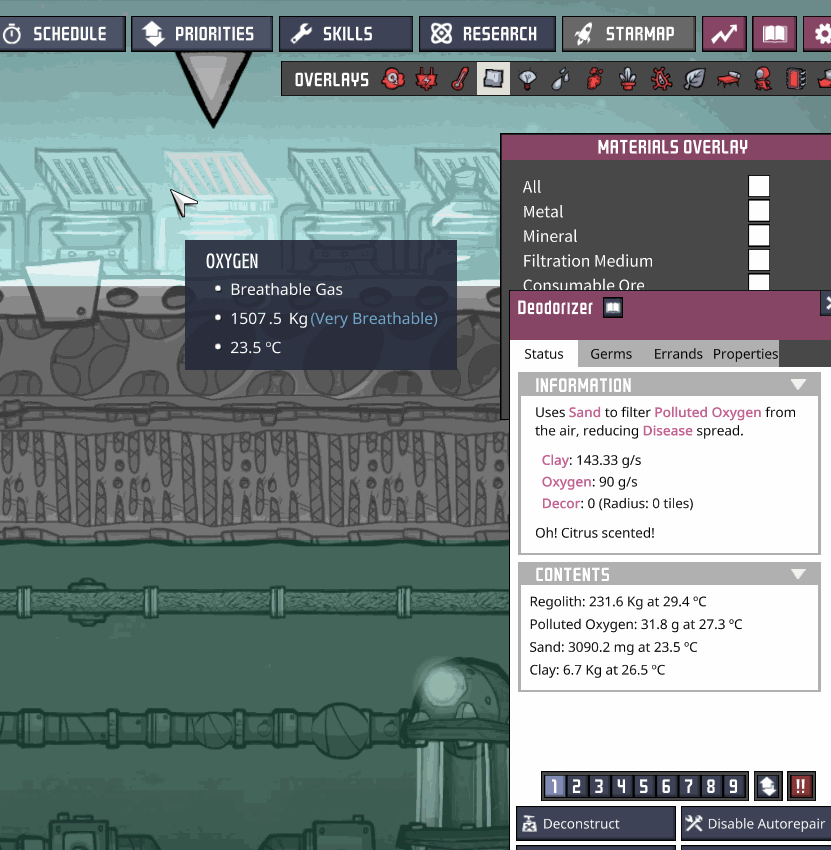
Task: Toggle the Temperature overlay thermometer icon
Action: pos(460,79)
